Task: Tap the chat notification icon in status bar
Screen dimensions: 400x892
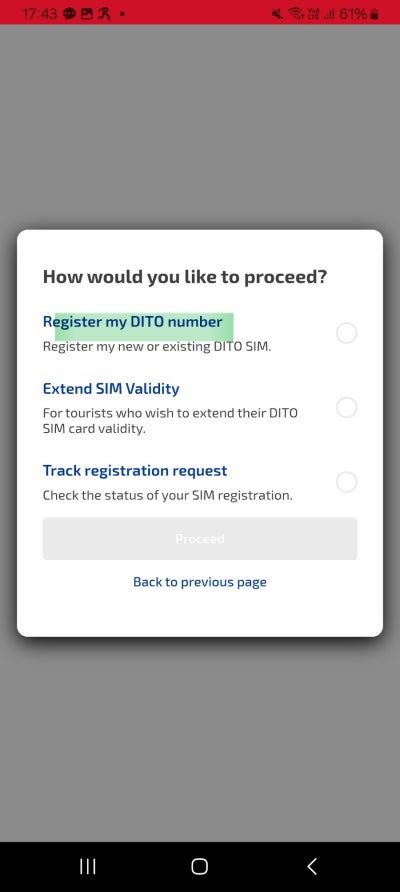Action: (x=70, y=14)
